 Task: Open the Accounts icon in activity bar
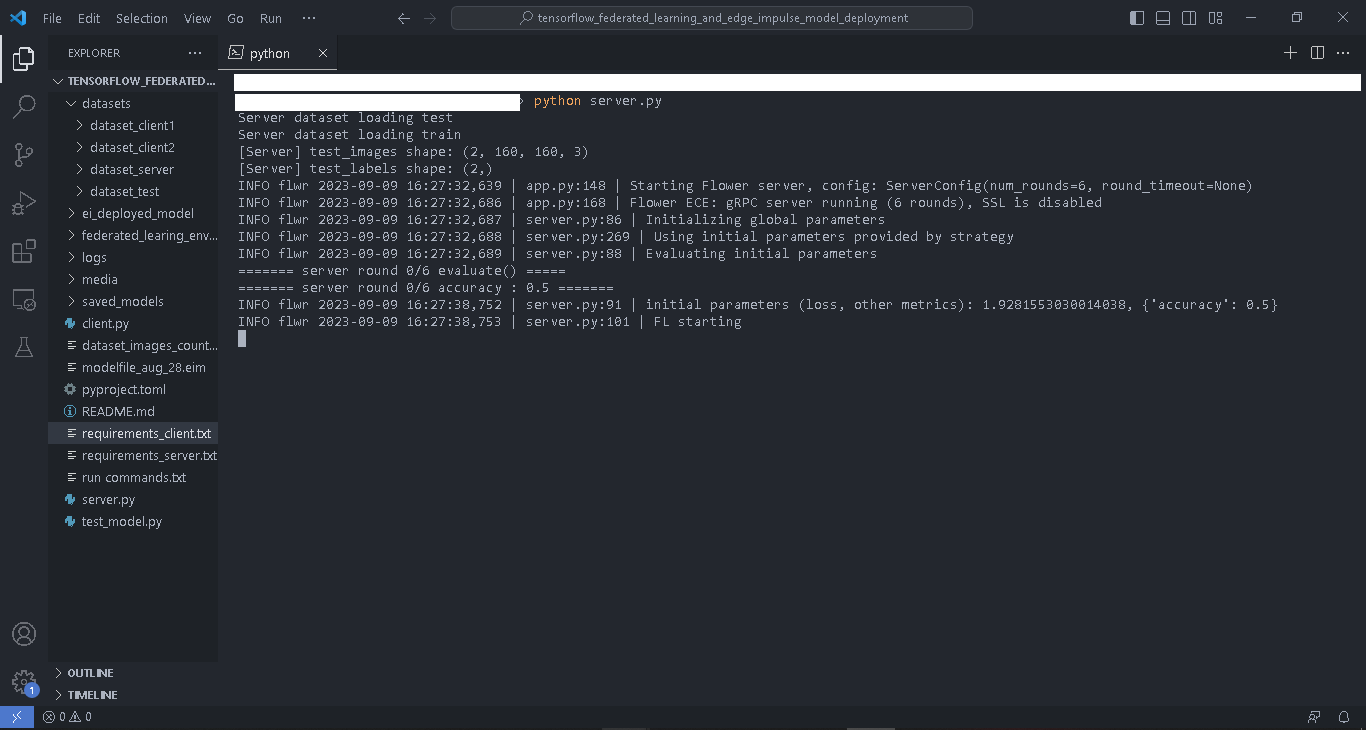(x=23, y=634)
